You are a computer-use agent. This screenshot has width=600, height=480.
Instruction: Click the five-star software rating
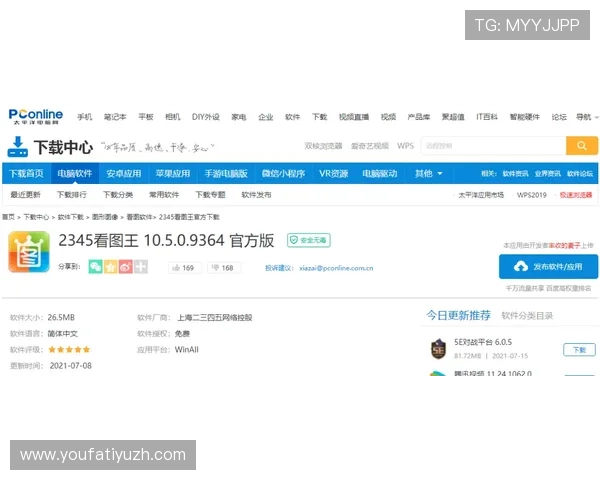click(69, 349)
